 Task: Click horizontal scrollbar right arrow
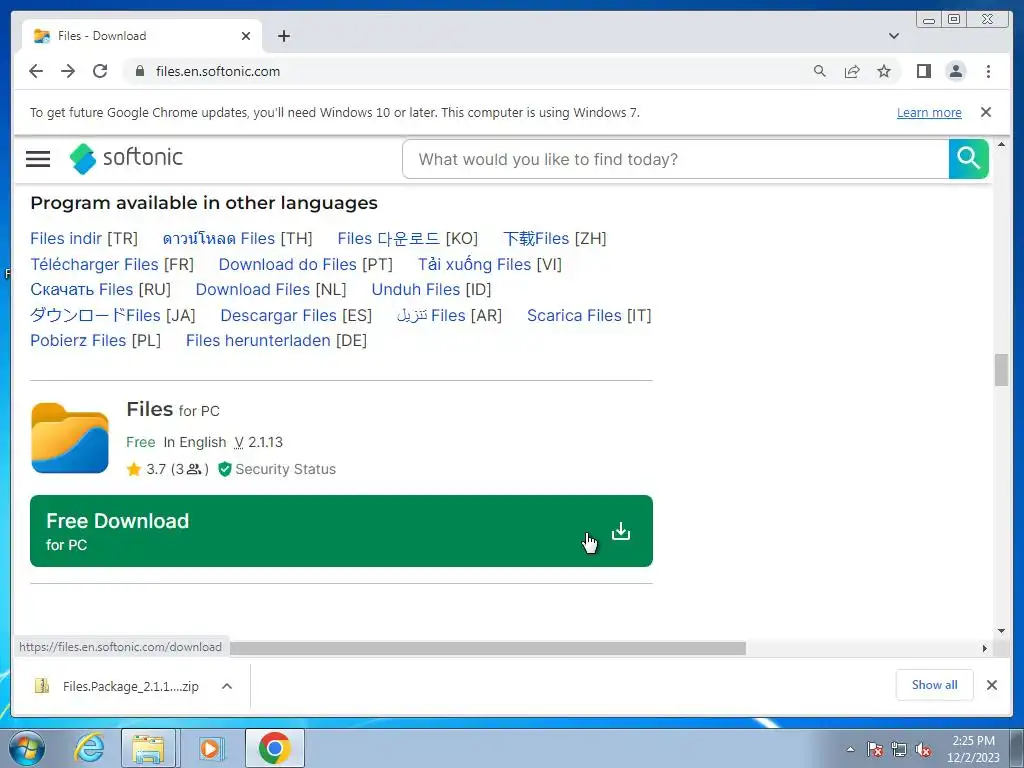tap(985, 648)
